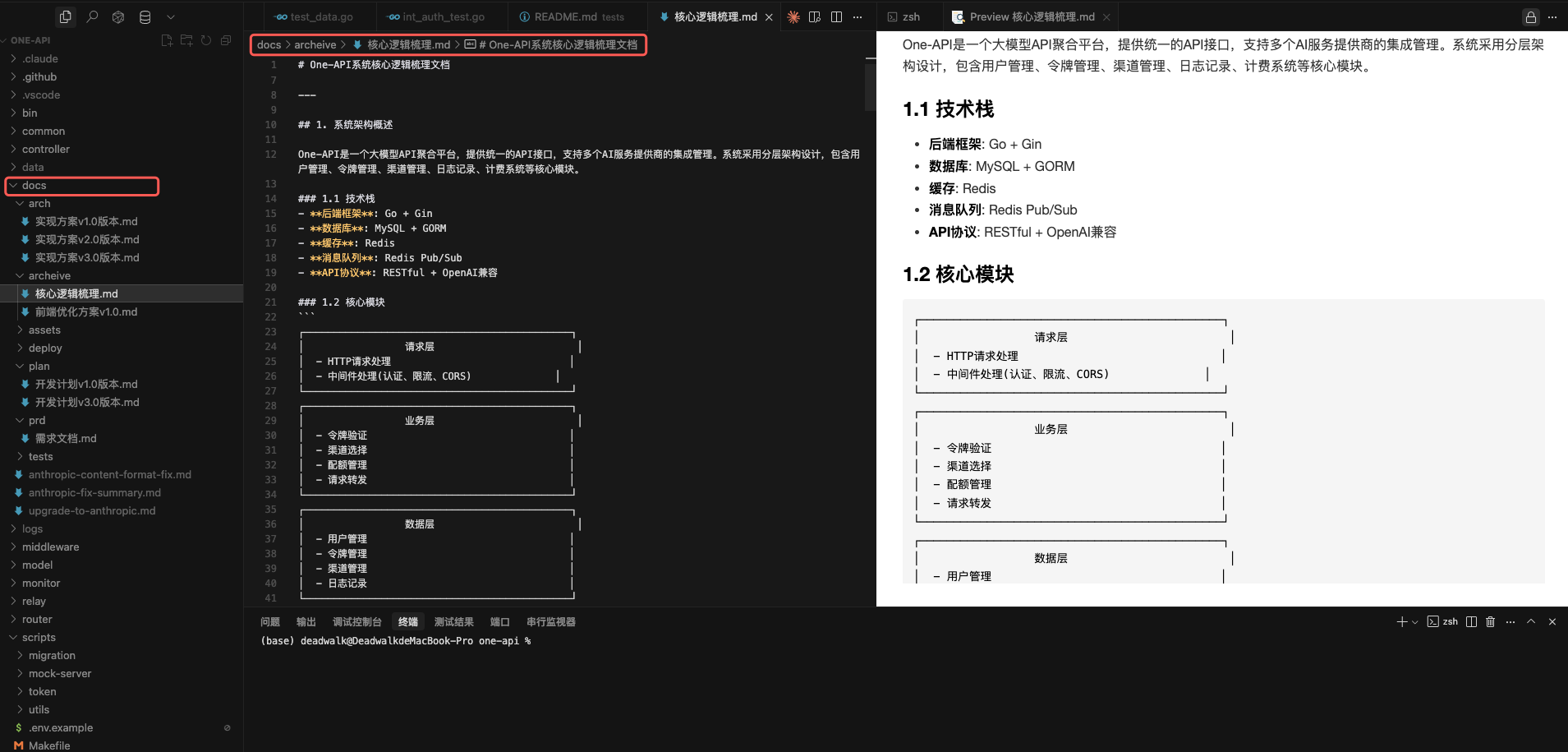Image resolution: width=1568 pixels, height=752 pixels.
Task: Refresh the ONE-API explorer tree
Action: pyautogui.click(x=206, y=40)
